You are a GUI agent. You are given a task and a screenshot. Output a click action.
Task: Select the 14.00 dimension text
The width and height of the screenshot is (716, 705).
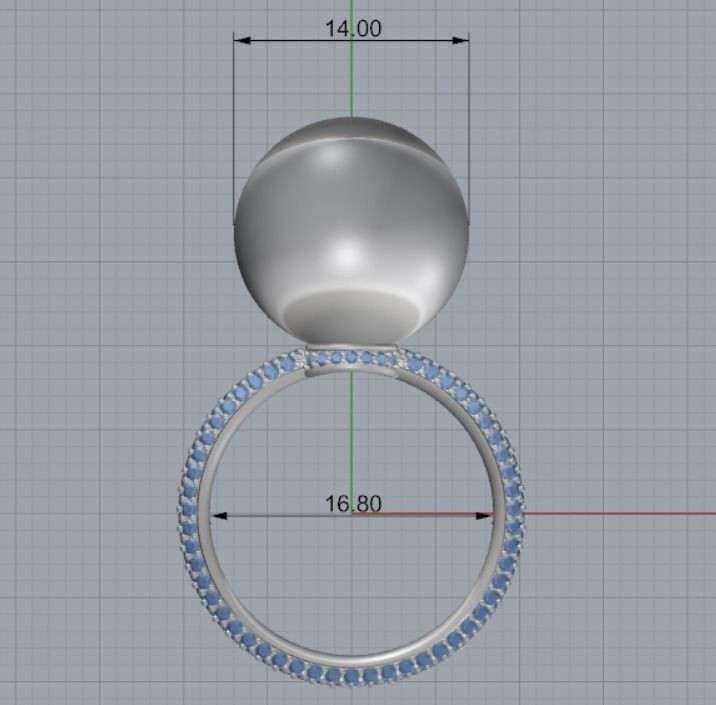[x=353, y=29]
